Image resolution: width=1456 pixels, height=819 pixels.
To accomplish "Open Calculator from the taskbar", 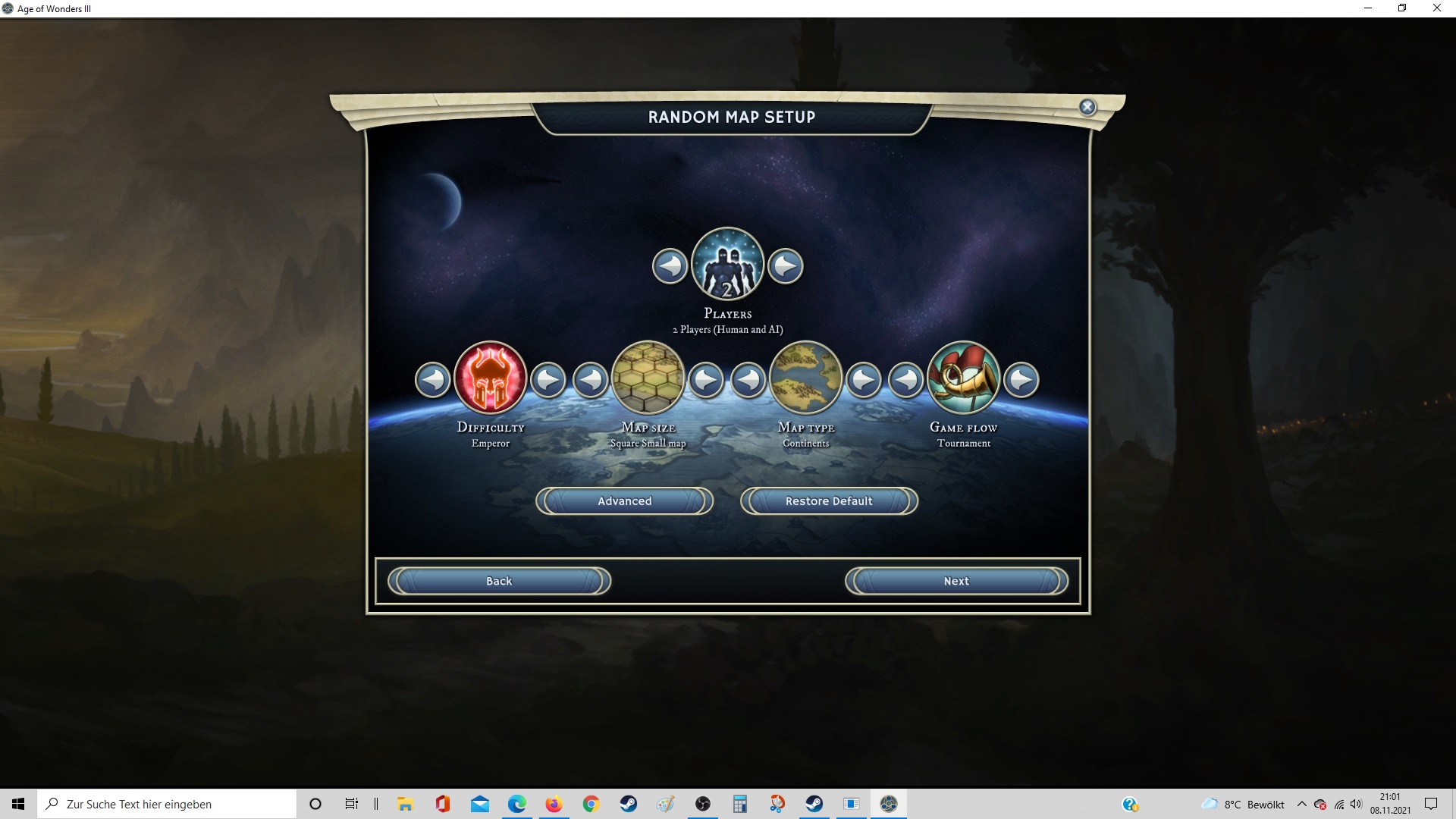I will 740,804.
